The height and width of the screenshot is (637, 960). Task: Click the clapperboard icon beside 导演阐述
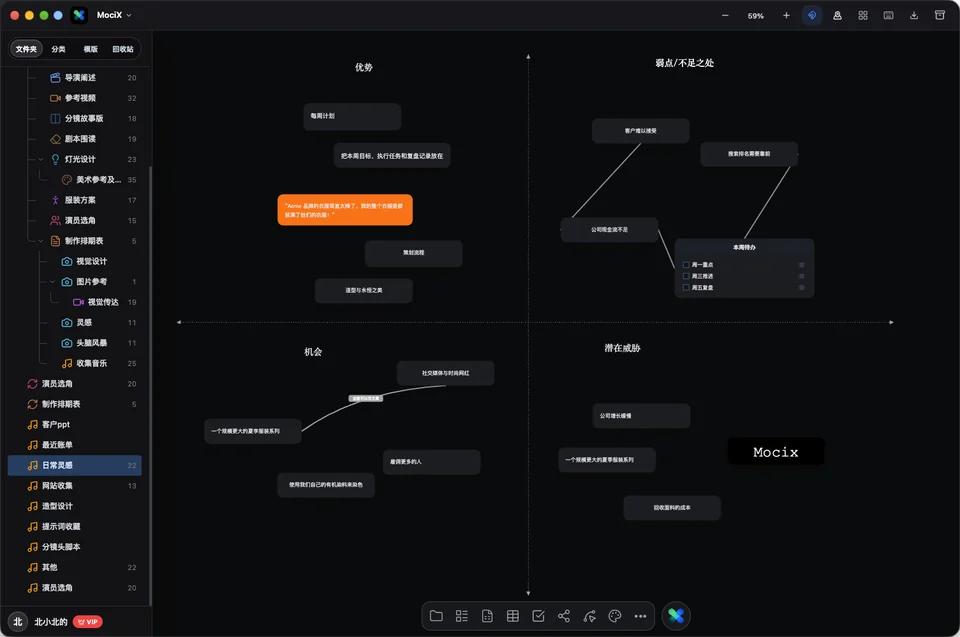pos(55,78)
